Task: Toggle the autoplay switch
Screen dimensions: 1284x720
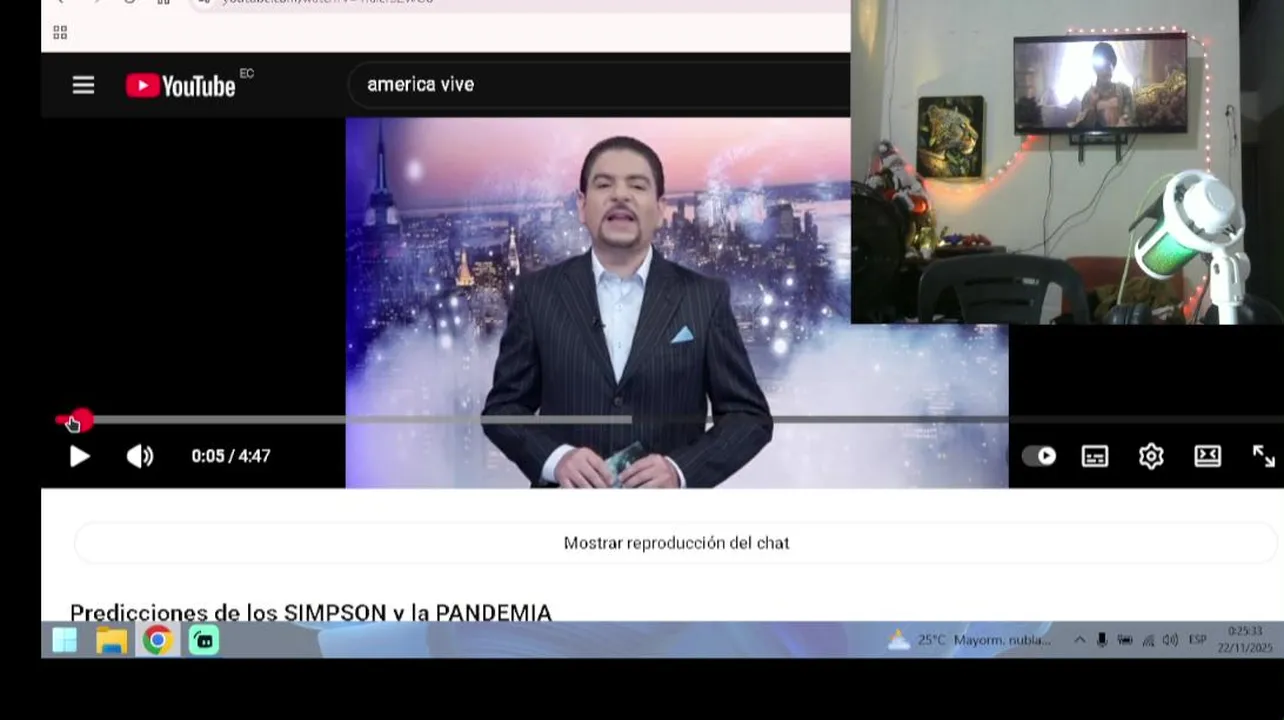Action: tap(1039, 456)
